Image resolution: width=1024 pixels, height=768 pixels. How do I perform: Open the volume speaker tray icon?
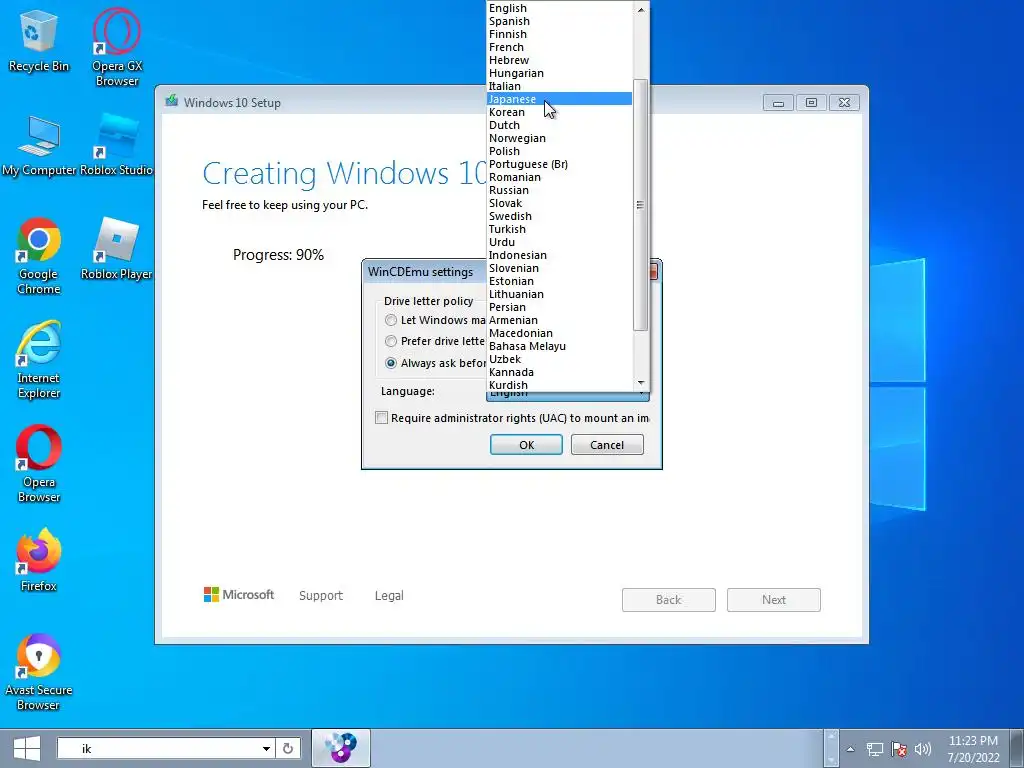point(923,749)
